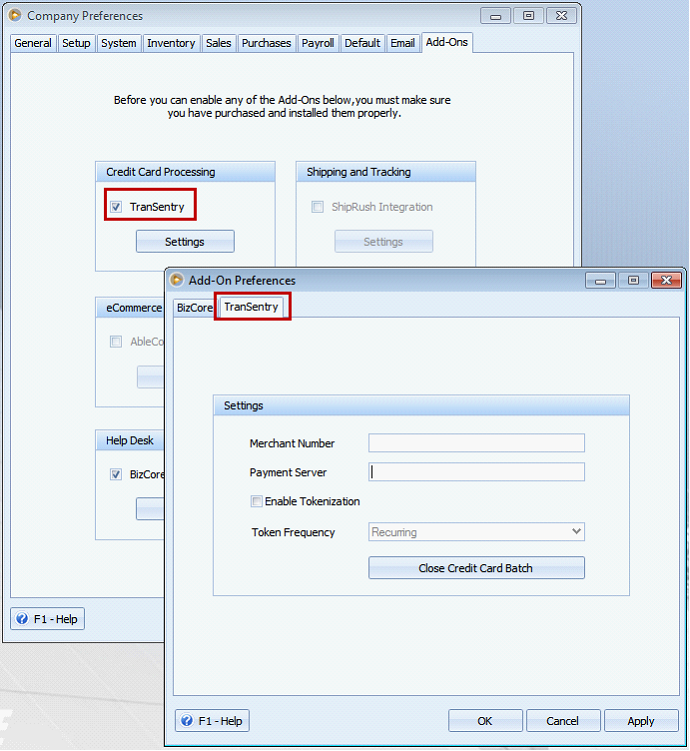Screen dimensions: 690x751
Task: Click the Merchant Number input field
Action: click(476, 443)
